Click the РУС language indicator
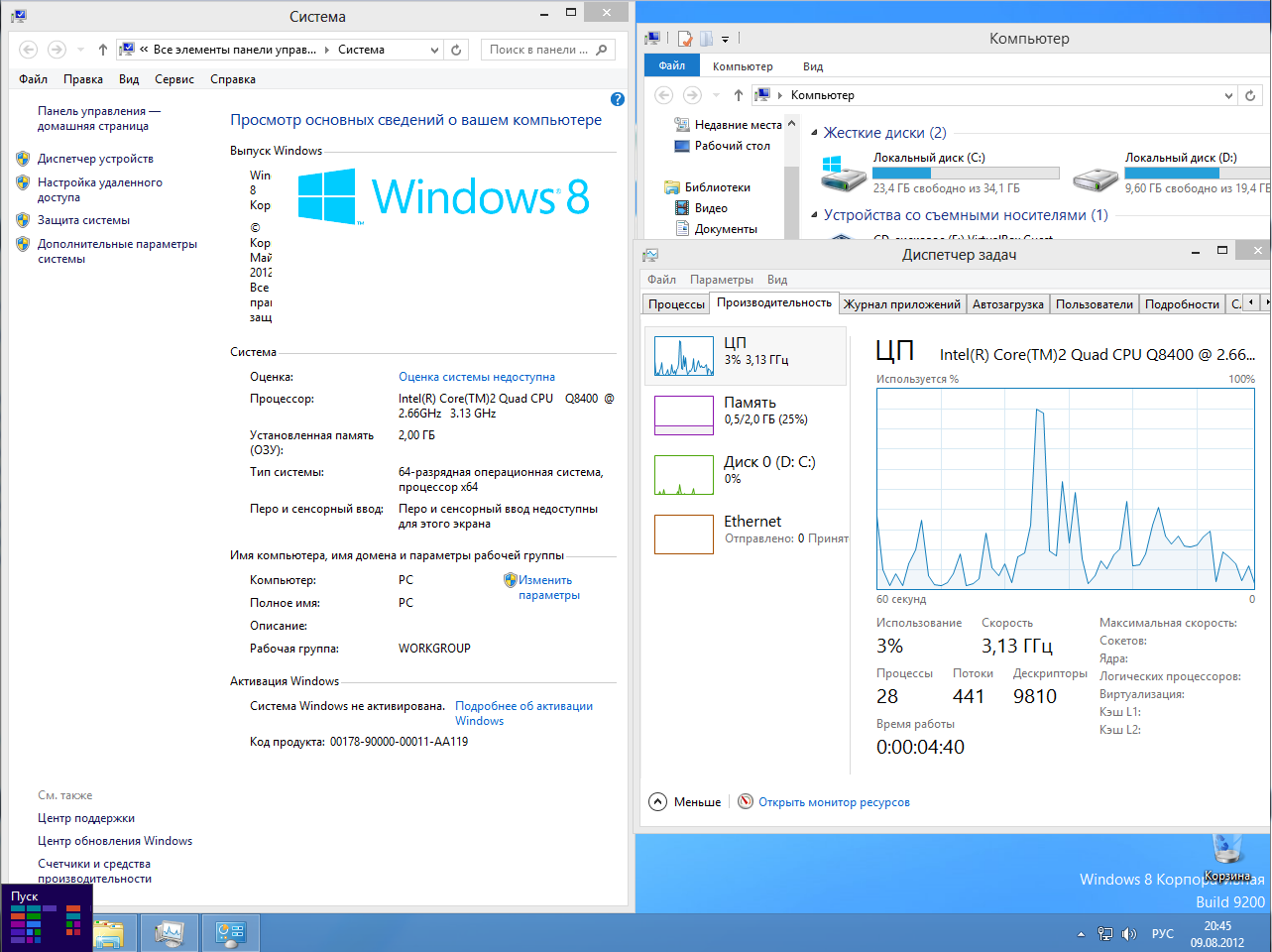 [1163, 934]
